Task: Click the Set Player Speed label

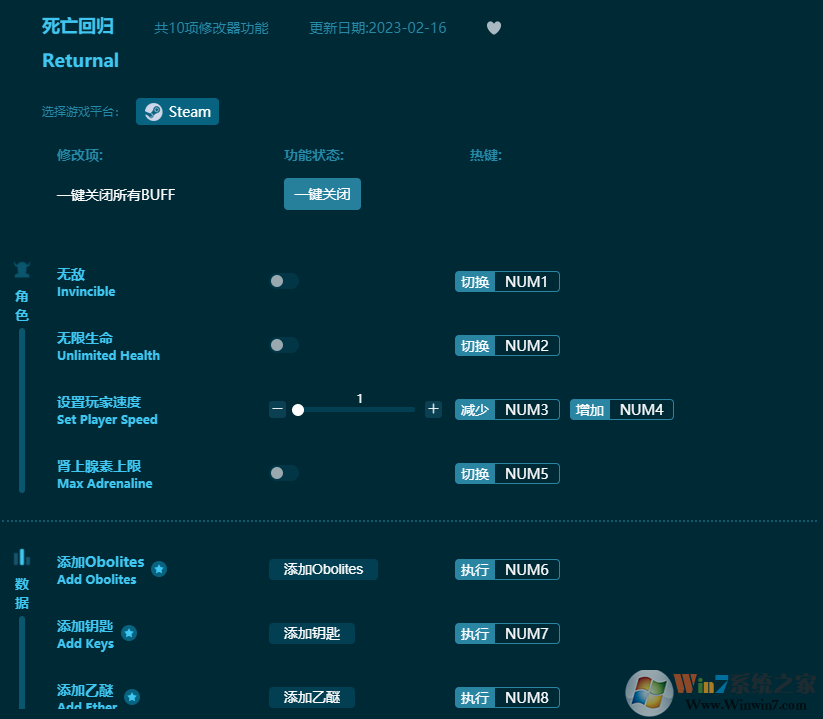Action: click(x=107, y=411)
